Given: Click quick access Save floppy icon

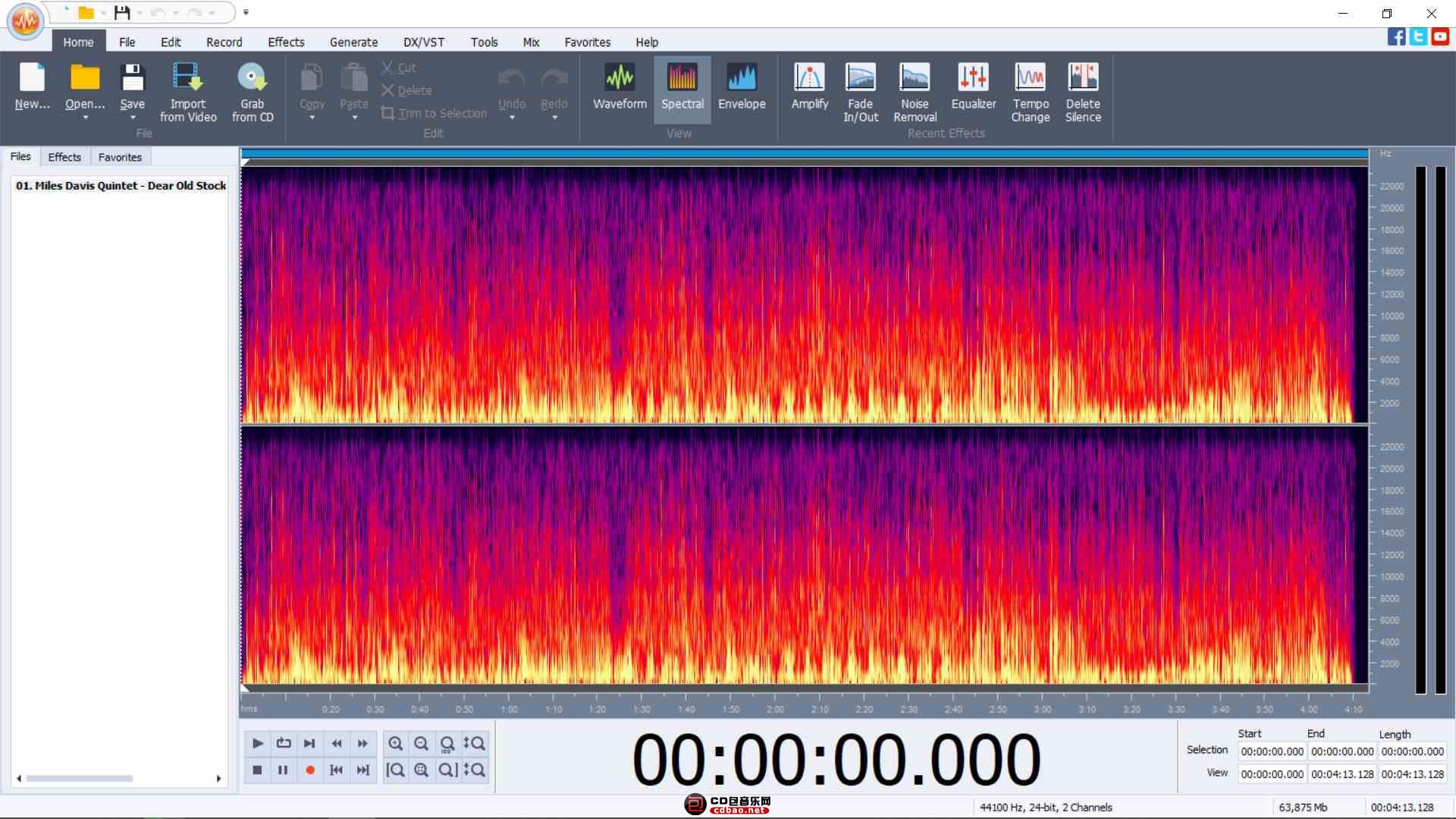Looking at the screenshot, I should pos(121,12).
